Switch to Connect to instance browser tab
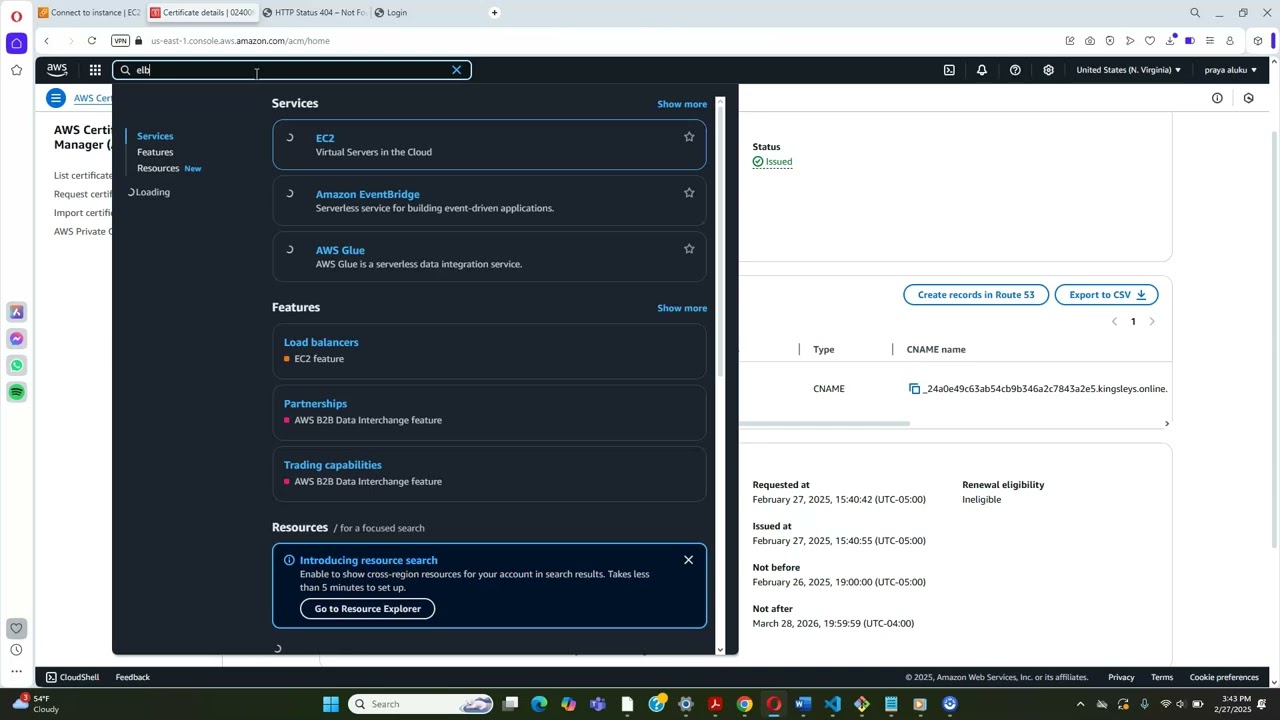 click(x=90, y=12)
